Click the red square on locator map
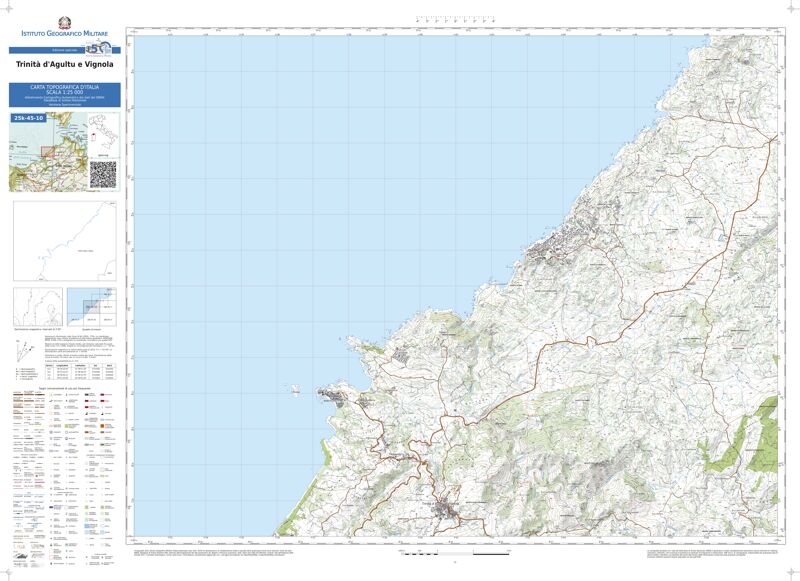 click(47, 152)
